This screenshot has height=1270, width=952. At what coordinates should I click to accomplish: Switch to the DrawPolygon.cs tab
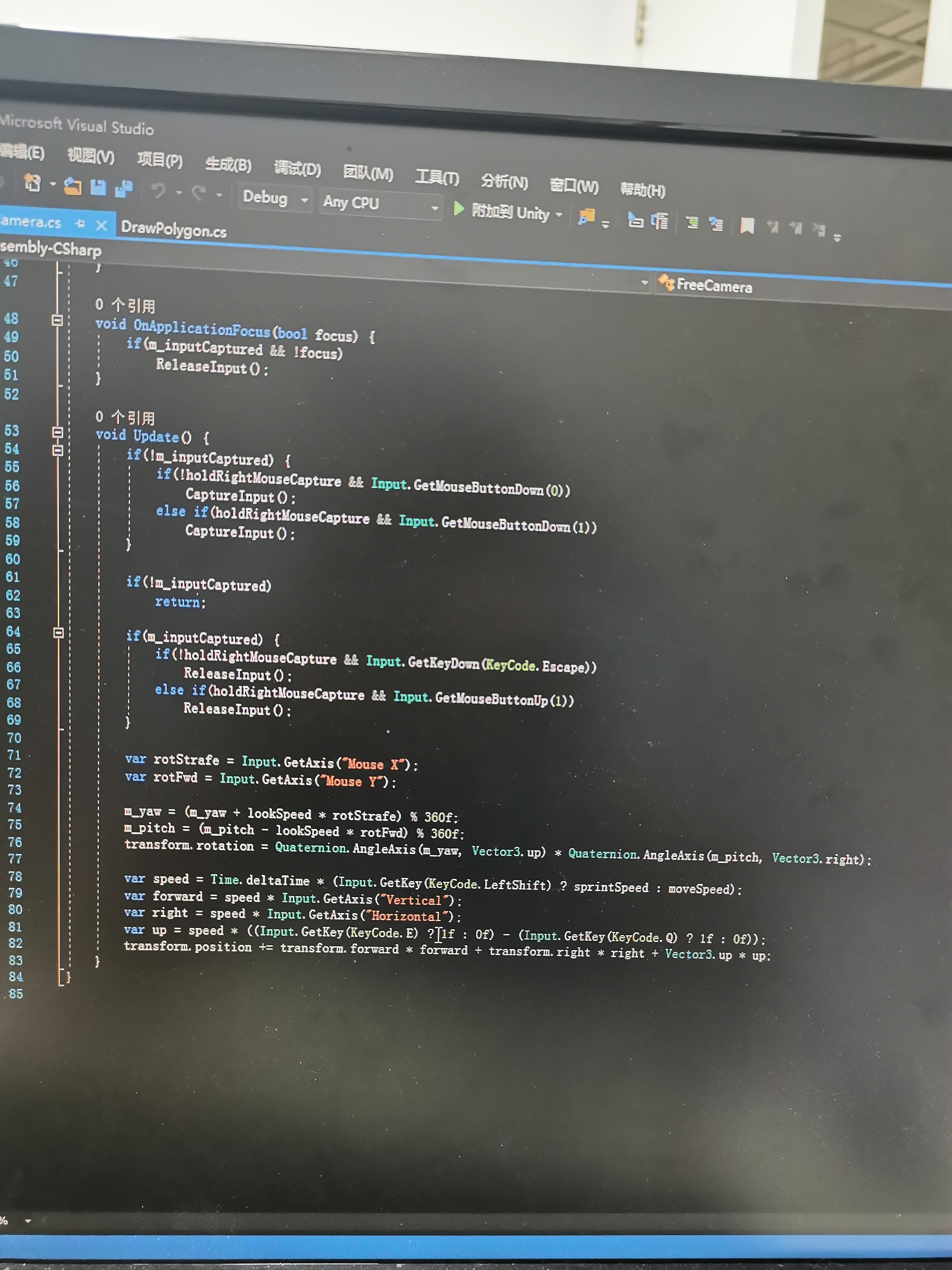point(173,230)
